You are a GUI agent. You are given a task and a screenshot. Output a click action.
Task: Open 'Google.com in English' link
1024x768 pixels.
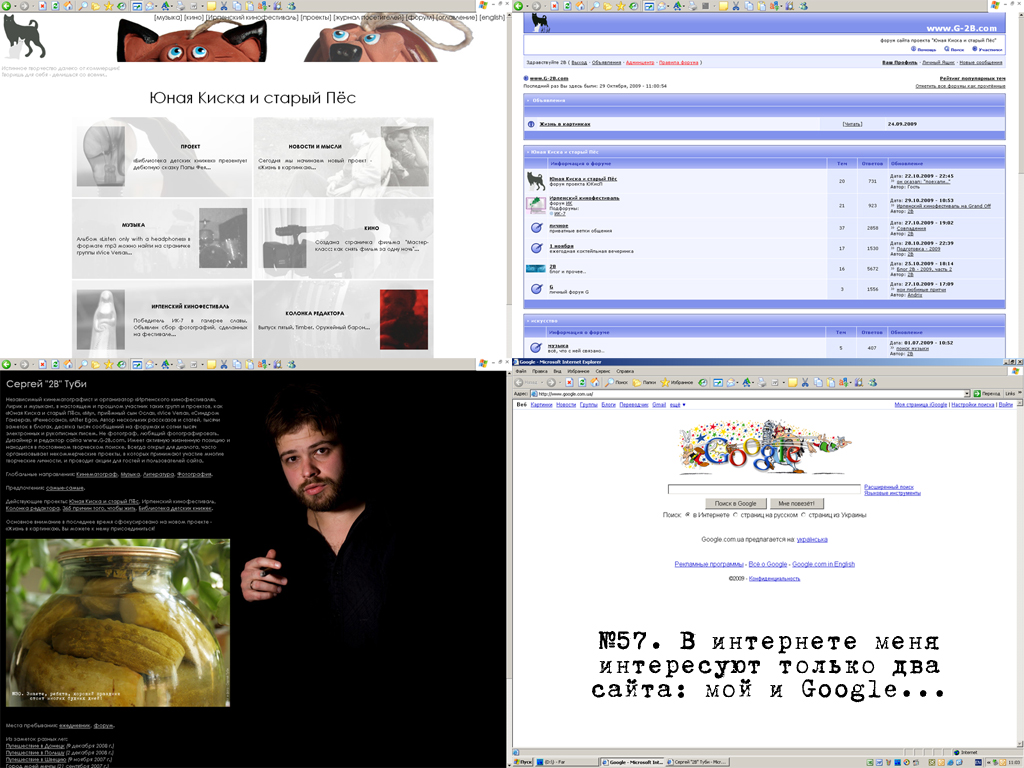[x=823, y=564]
